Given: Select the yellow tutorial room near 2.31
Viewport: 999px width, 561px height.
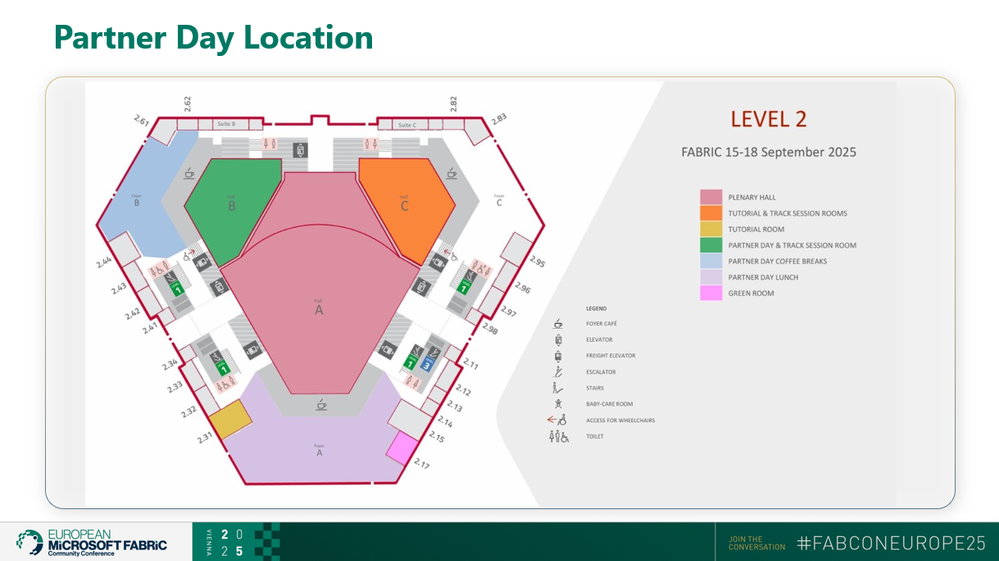Looking at the screenshot, I should 231,419.
